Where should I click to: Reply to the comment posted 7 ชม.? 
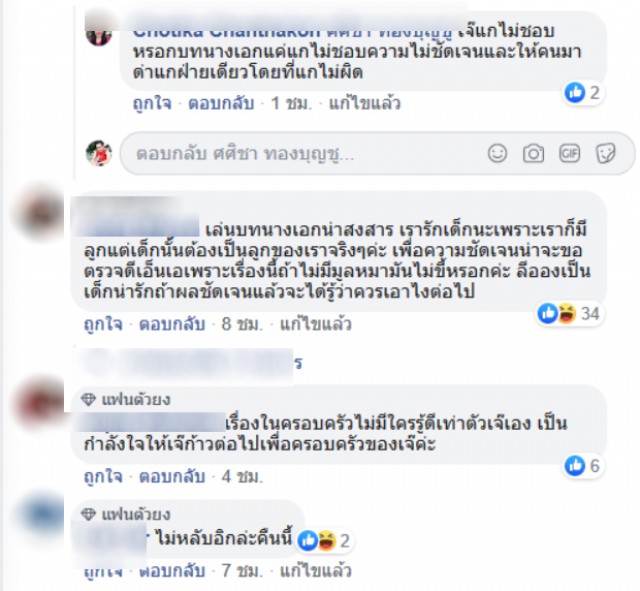[172, 571]
